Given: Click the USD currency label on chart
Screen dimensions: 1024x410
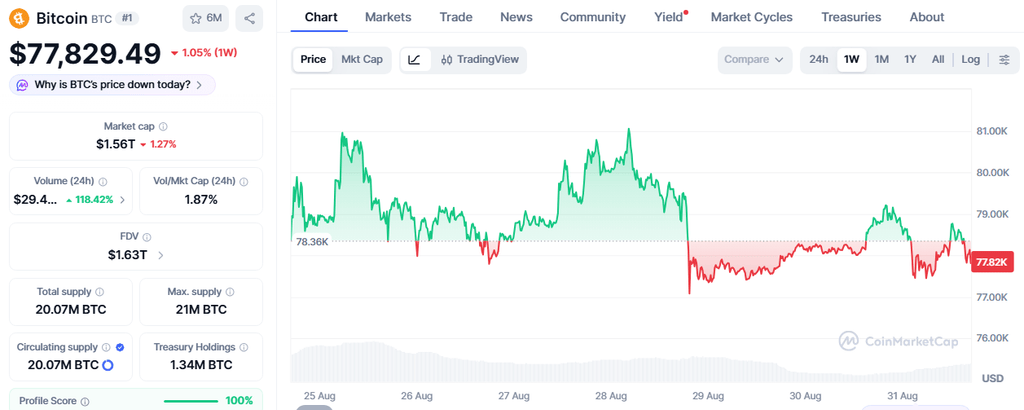Looking at the screenshot, I should pyautogui.click(x=993, y=379).
